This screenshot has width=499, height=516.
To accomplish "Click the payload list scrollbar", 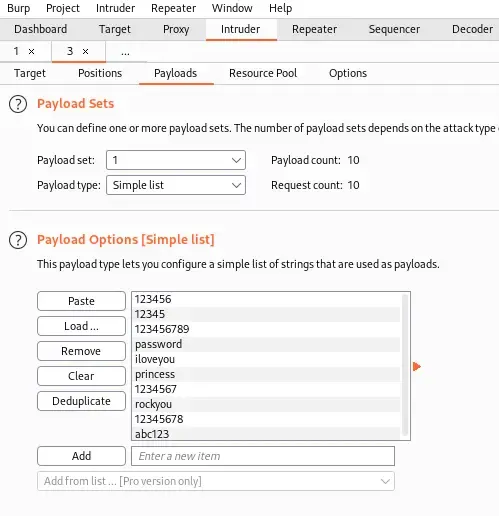I will (405, 365).
